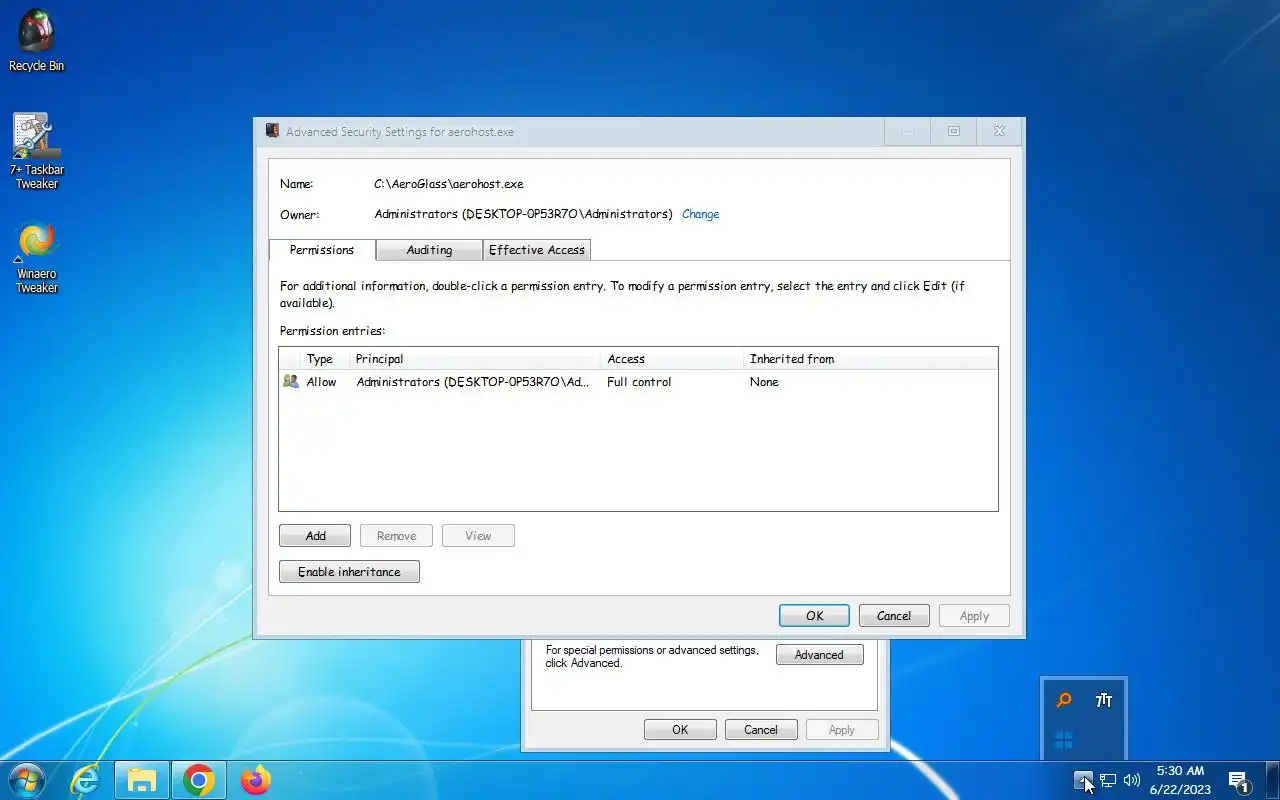The image size is (1280, 800).
Task: Launch Firefox from the taskbar
Action: click(x=256, y=780)
